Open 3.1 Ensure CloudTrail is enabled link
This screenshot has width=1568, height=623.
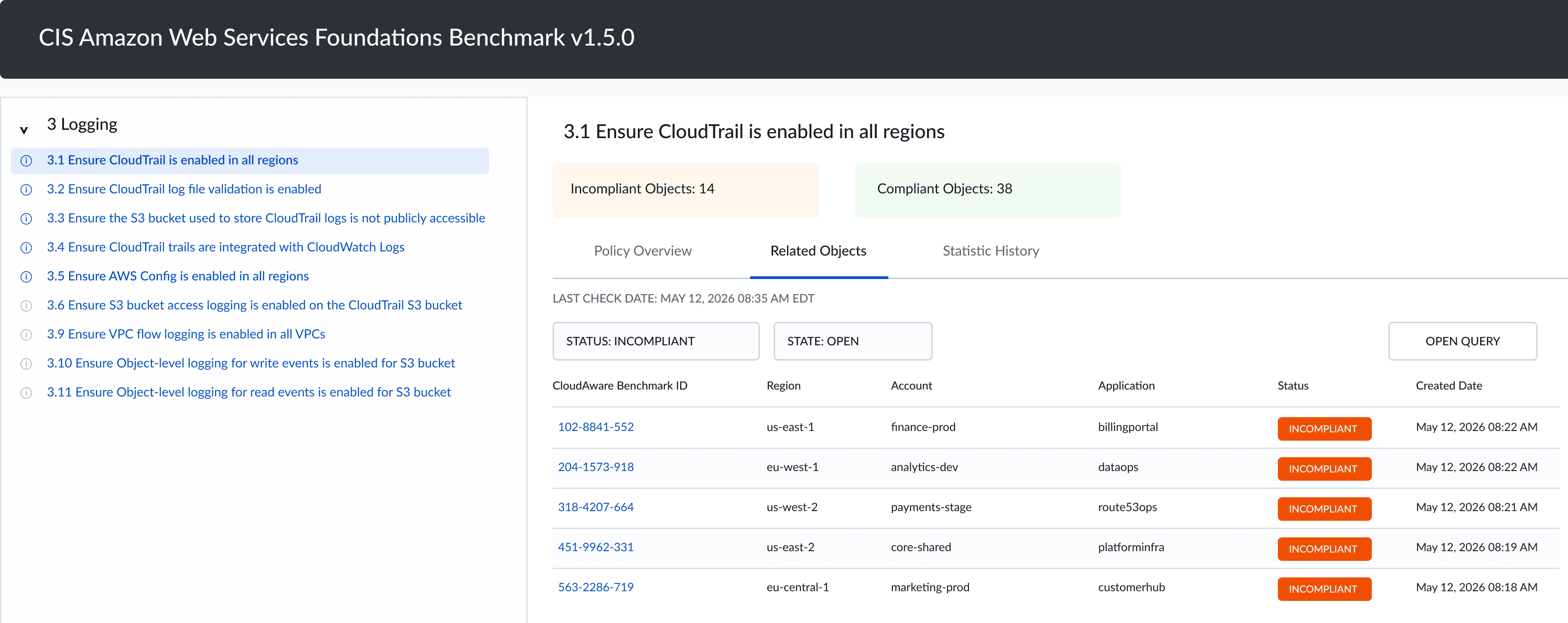(x=172, y=160)
